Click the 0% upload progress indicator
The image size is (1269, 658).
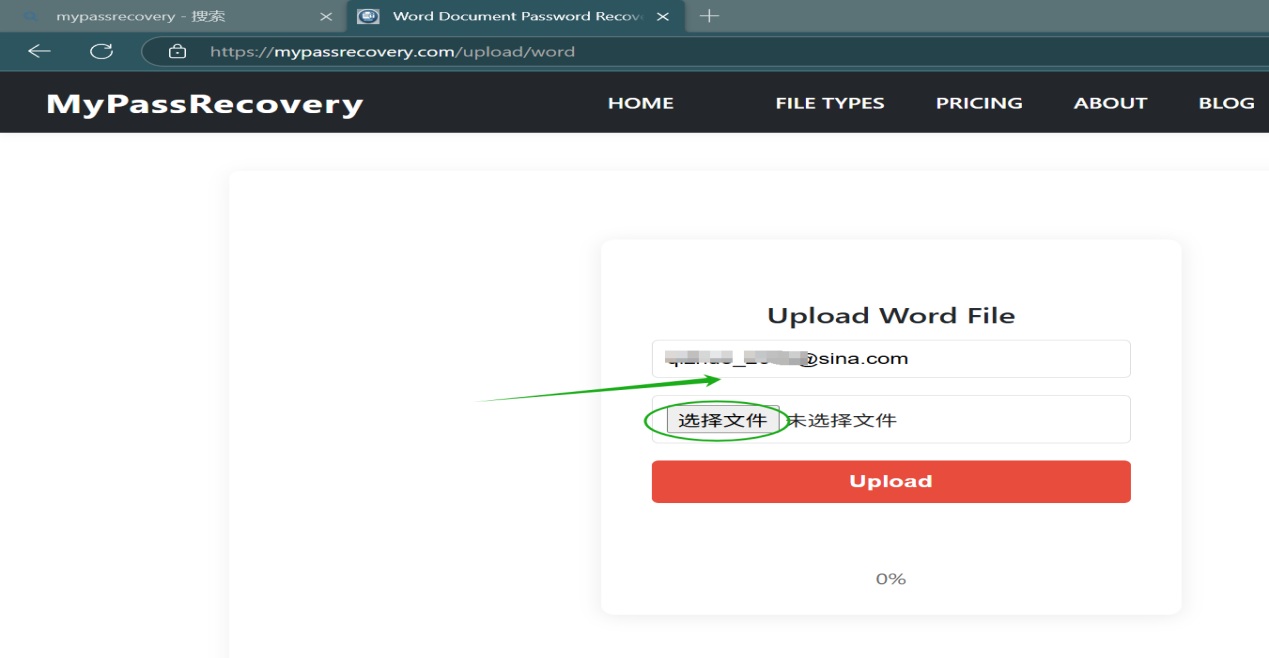(x=890, y=579)
